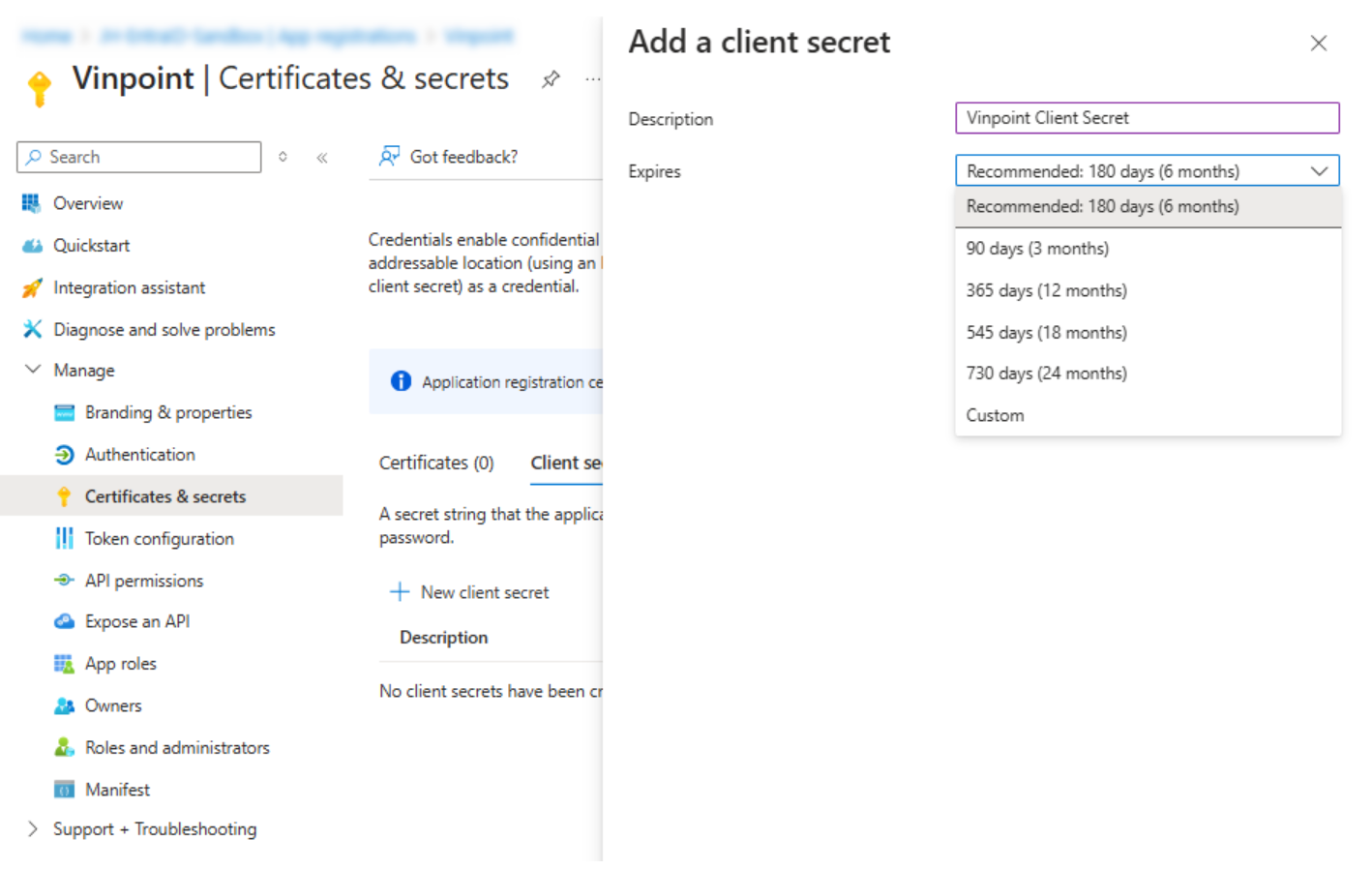Click the App roles icon
This screenshot has width=1372, height=869.
(64, 664)
